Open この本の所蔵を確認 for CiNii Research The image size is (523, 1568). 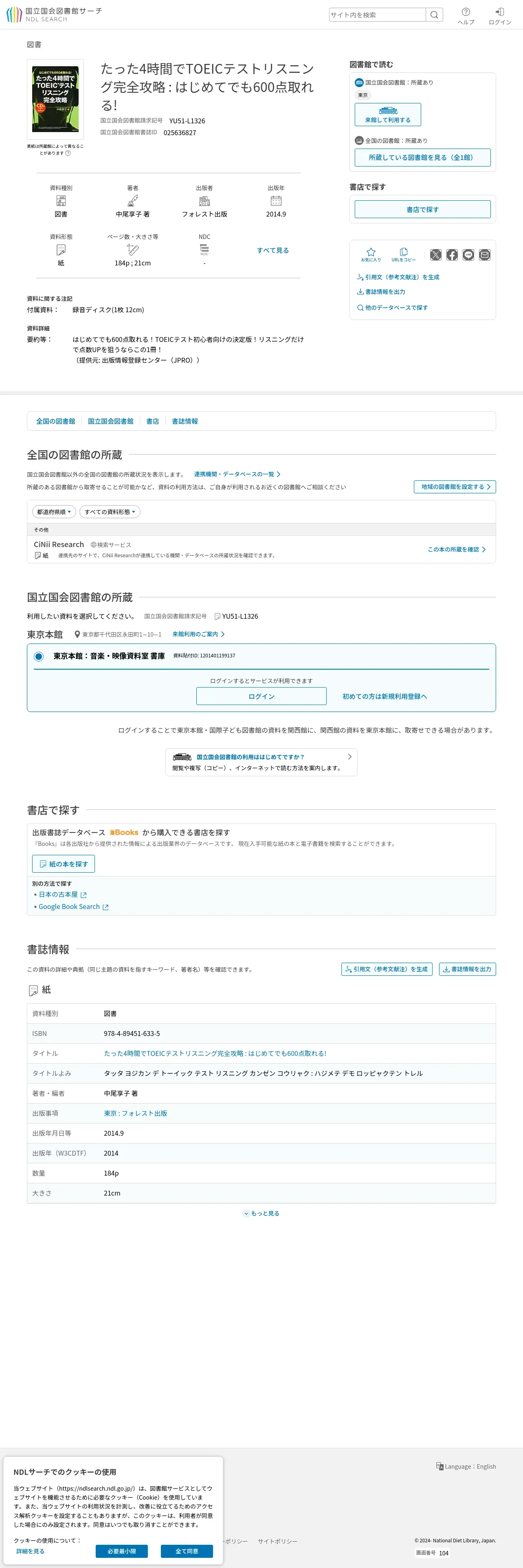[x=457, y=550]
